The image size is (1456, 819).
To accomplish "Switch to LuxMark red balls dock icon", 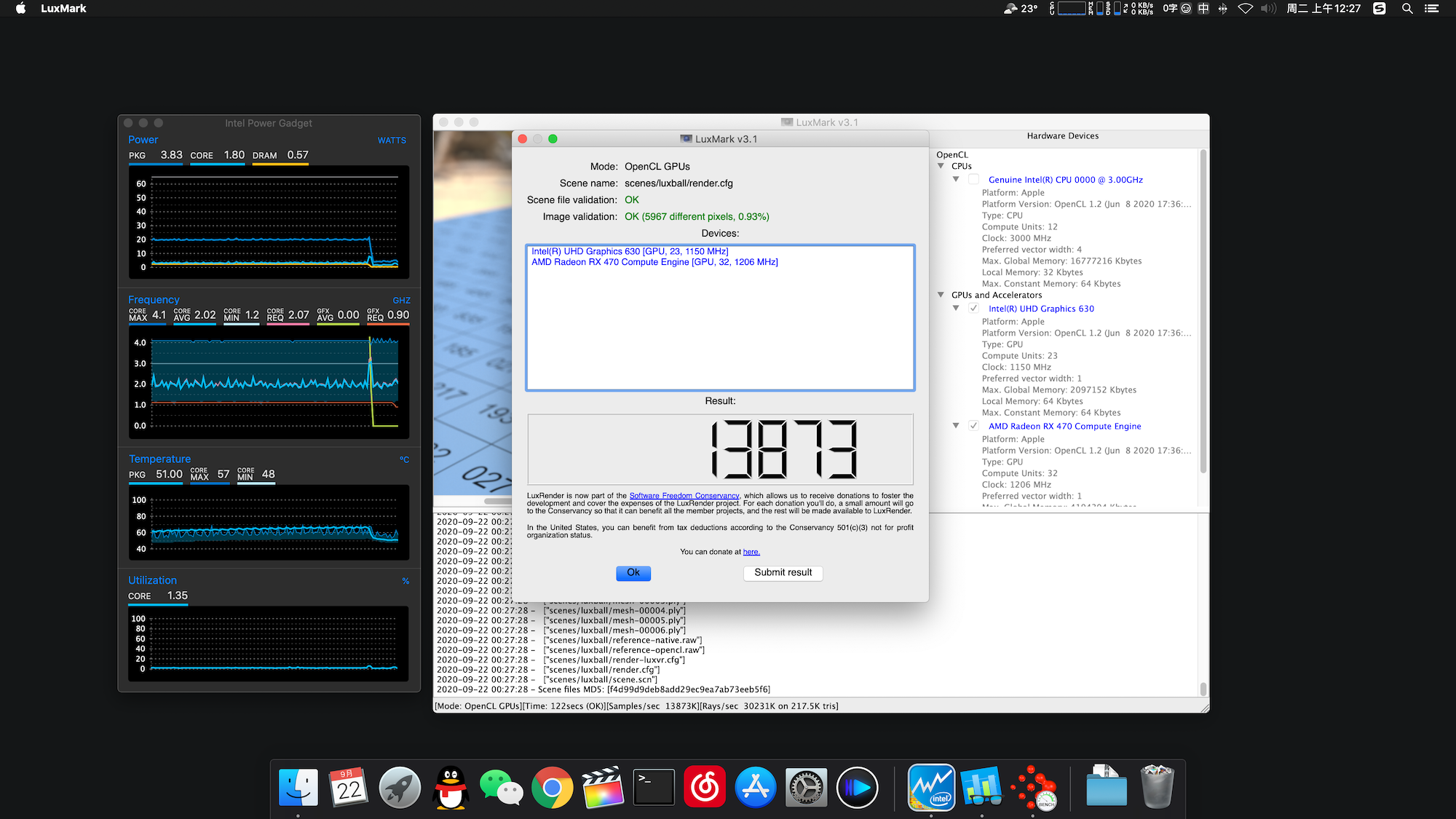I will pos(1034,787).
